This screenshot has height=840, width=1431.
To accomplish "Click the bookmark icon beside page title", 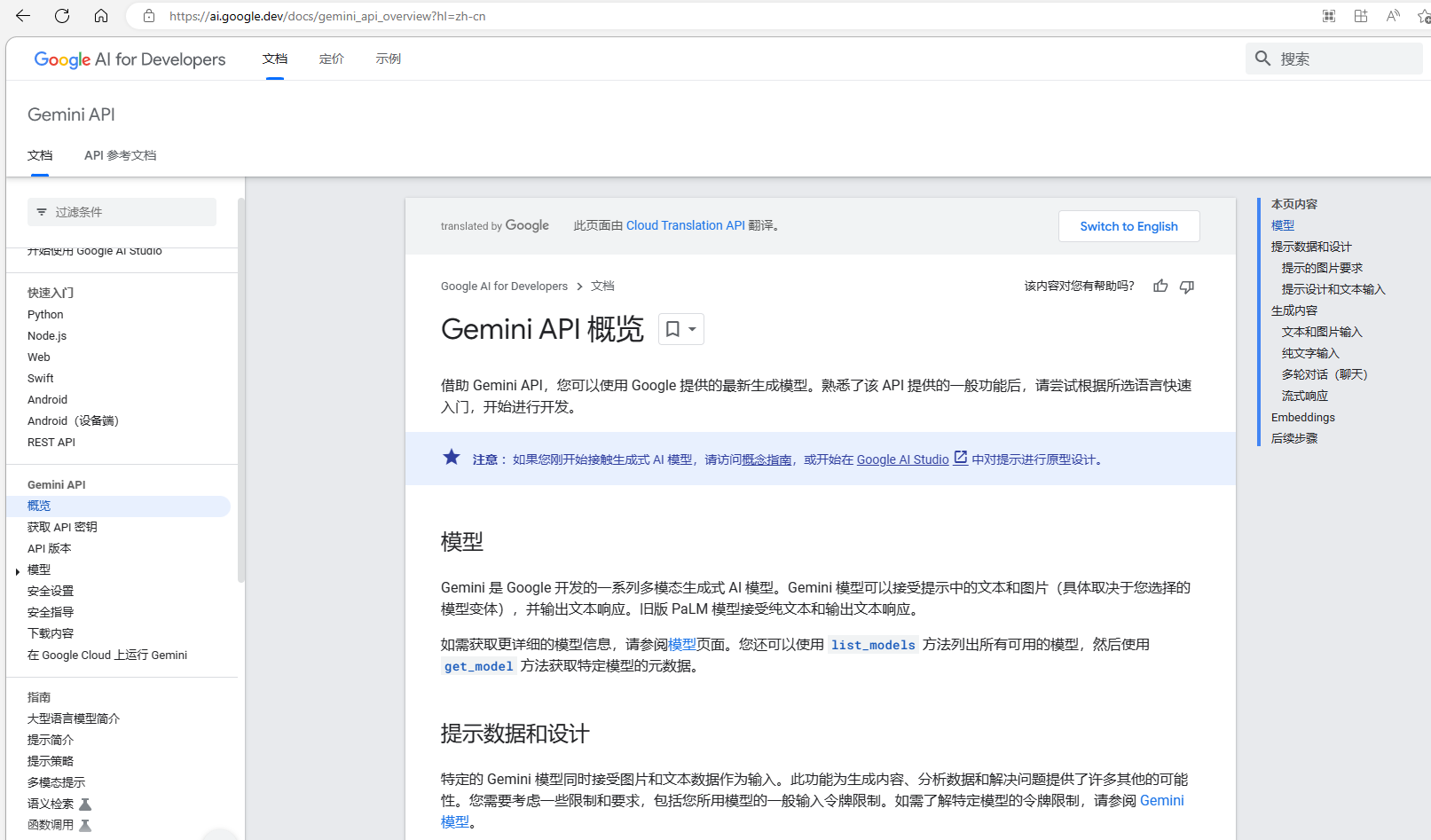I will pyautogui.click(x=672, y=329).
